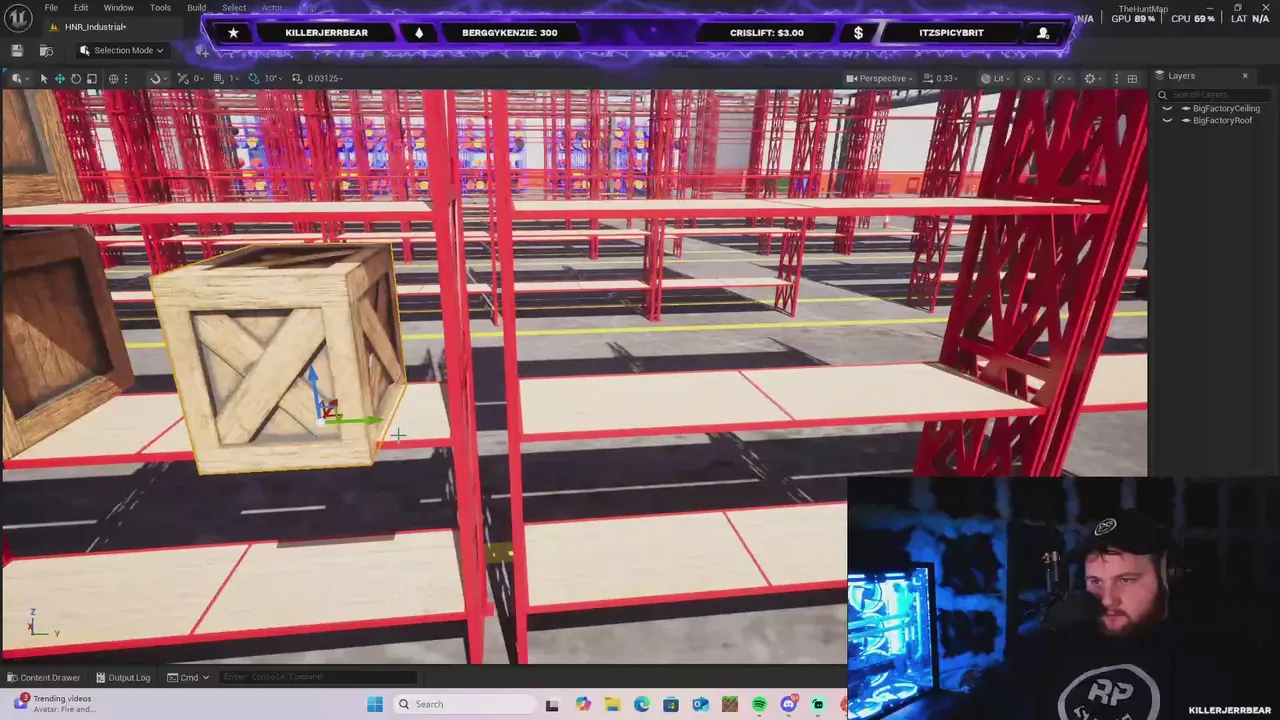The height and width of the screenshot is (720, 1280).
Task: Close the Layers panel tab
Action: click(1245, 76)
